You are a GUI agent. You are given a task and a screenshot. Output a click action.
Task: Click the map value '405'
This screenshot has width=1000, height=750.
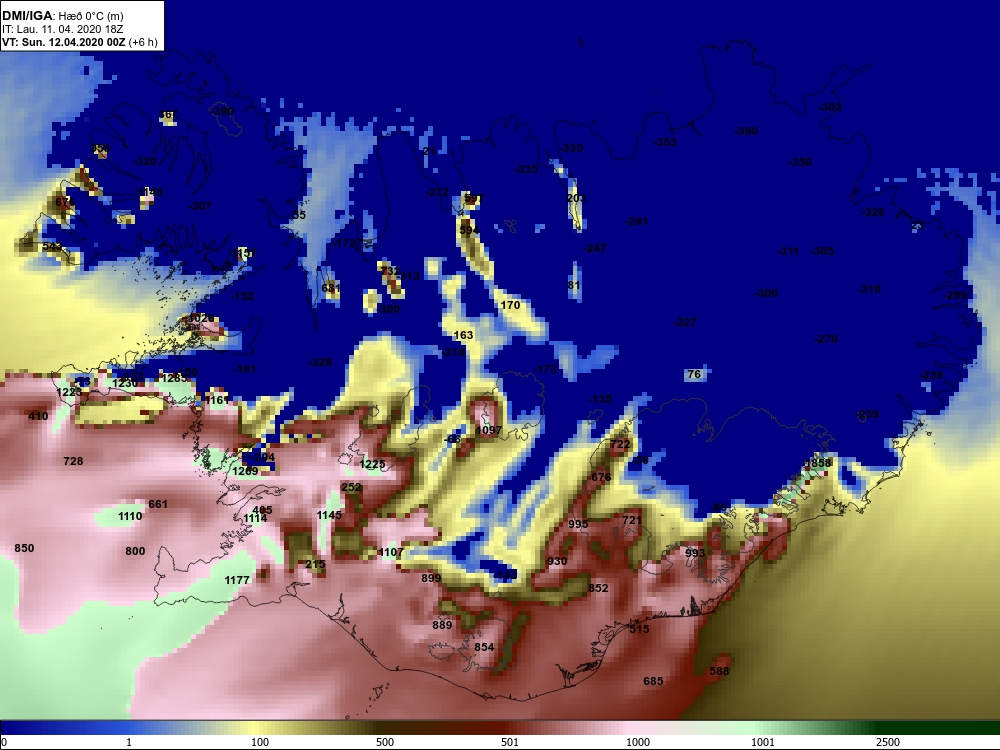point(262,510)
